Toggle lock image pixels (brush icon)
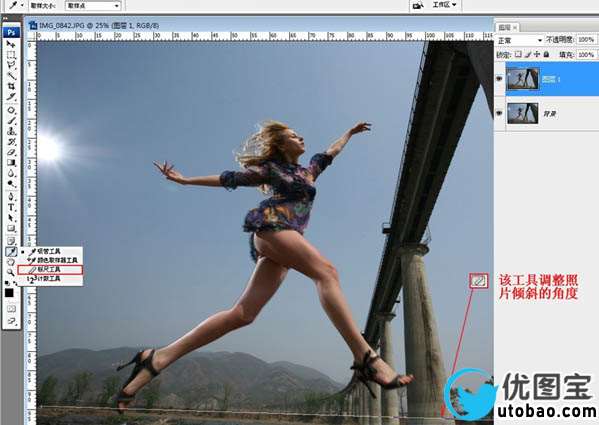This screenshot has width=599, height=425. [528, 54]
